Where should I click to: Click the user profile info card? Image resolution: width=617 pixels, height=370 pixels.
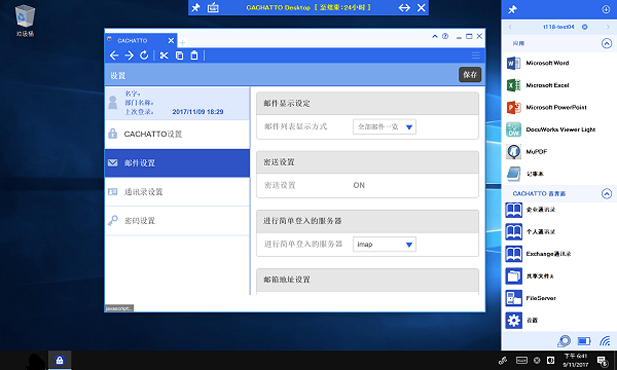177,103
